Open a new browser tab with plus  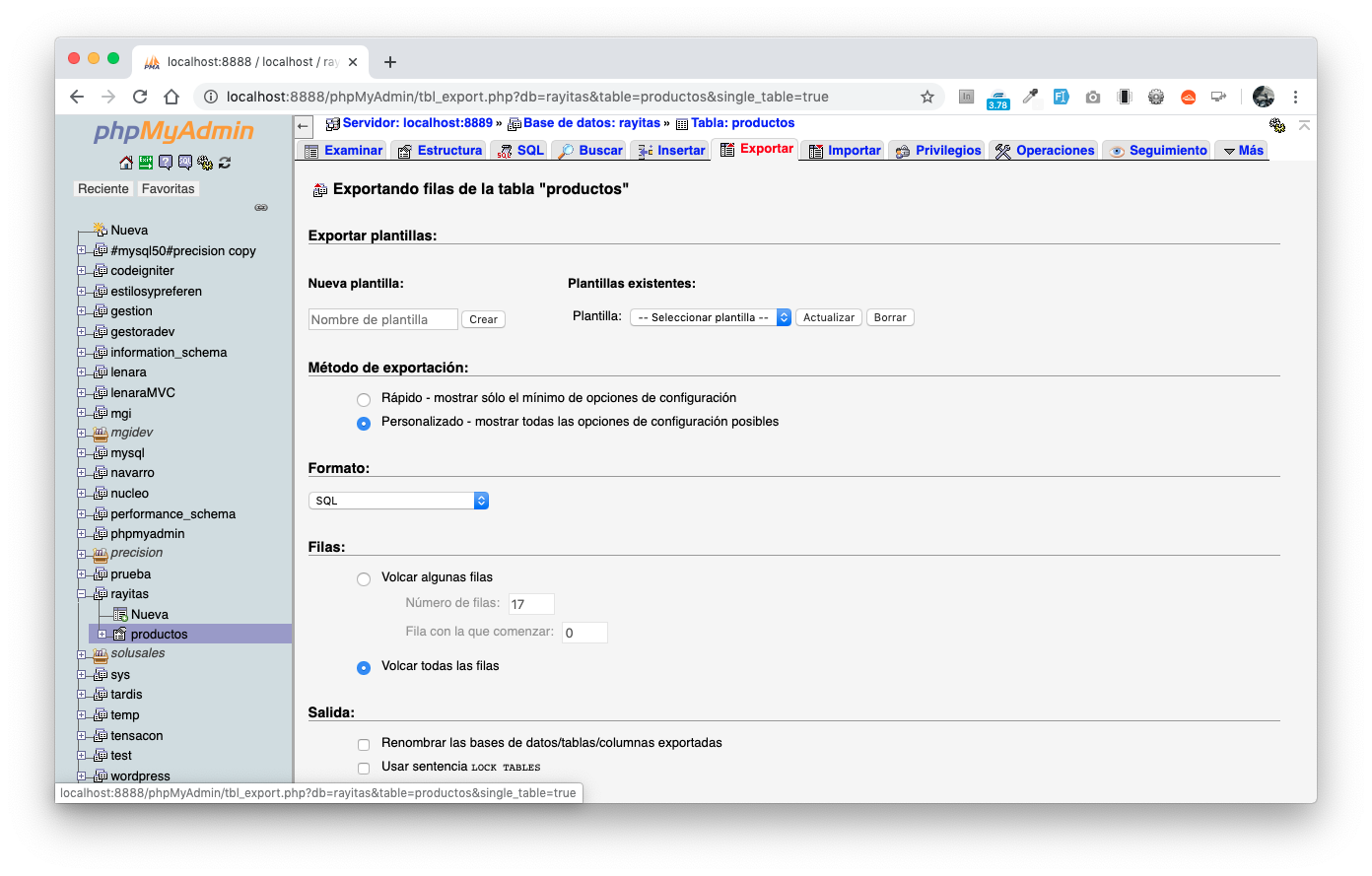[390, 62]
